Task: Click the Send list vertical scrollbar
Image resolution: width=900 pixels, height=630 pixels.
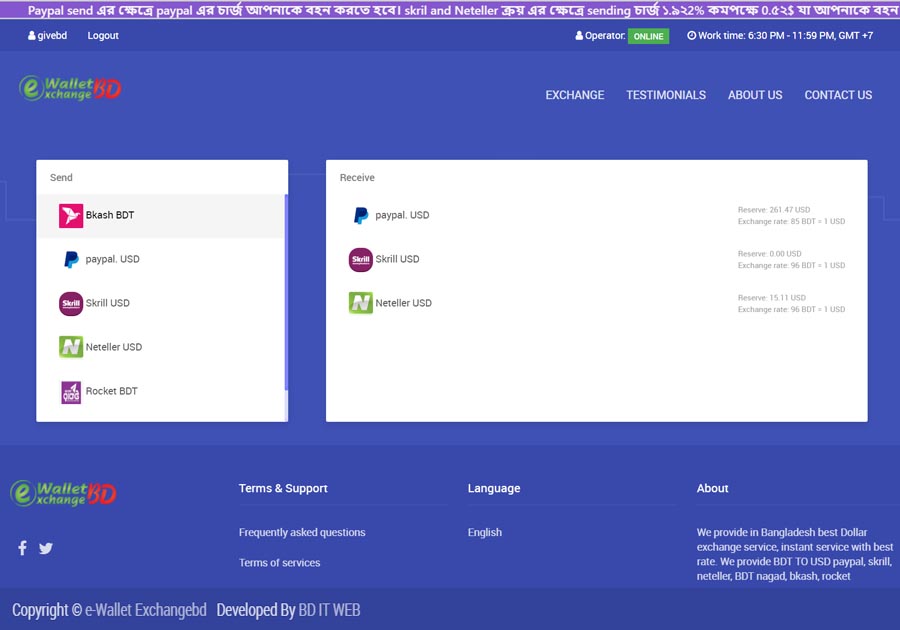Action: click(287, 292)
